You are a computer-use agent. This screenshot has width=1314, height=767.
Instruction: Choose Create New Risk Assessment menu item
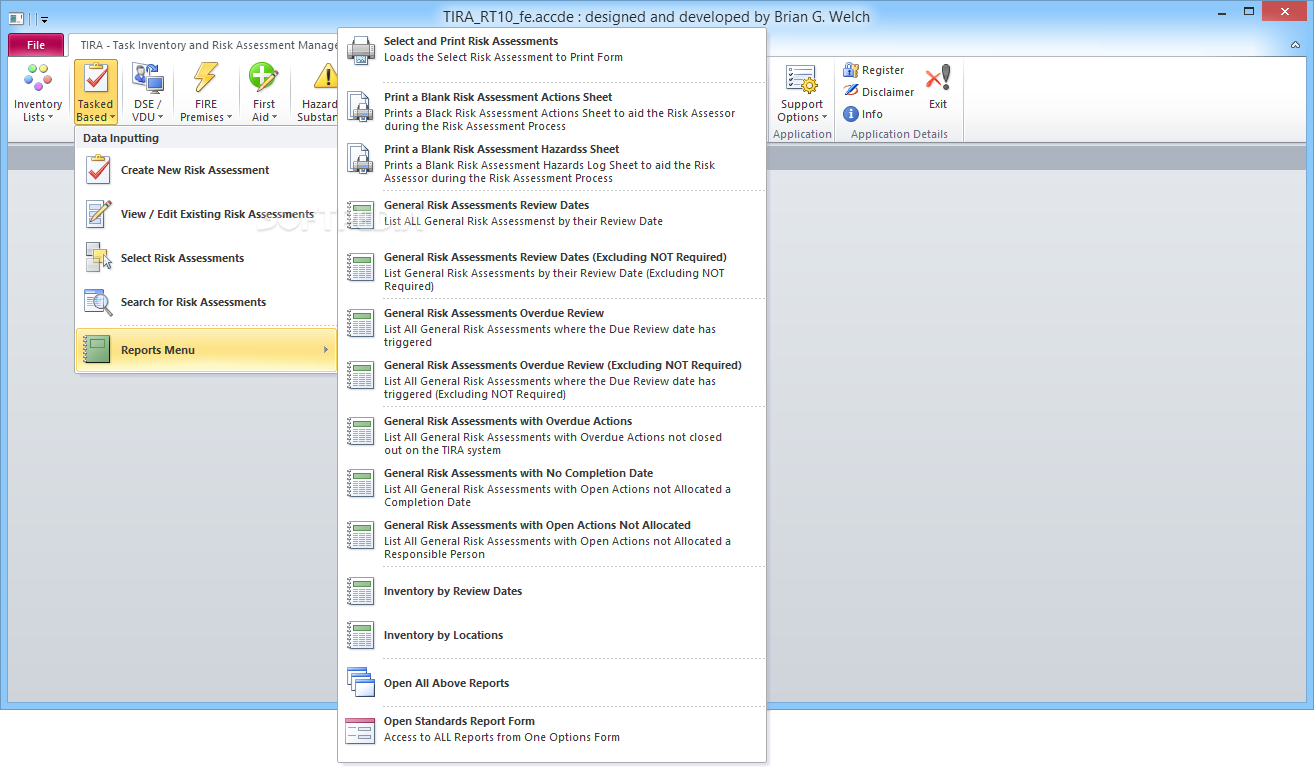206,170
